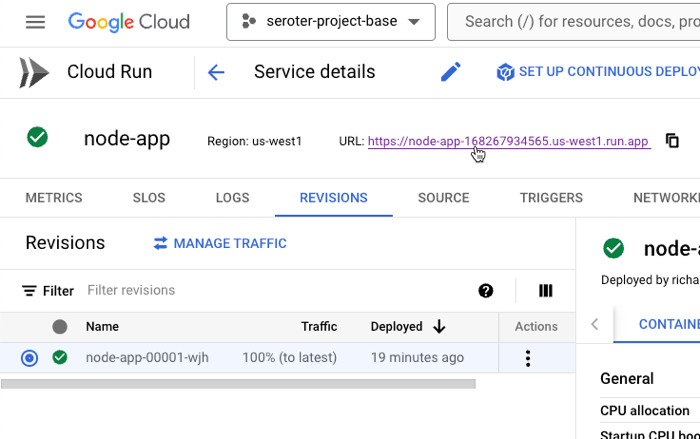Open the node-app run.app URL link
The width and height of the screenshot is (700, 439).
pyautogui.click(x=508, y=141)
